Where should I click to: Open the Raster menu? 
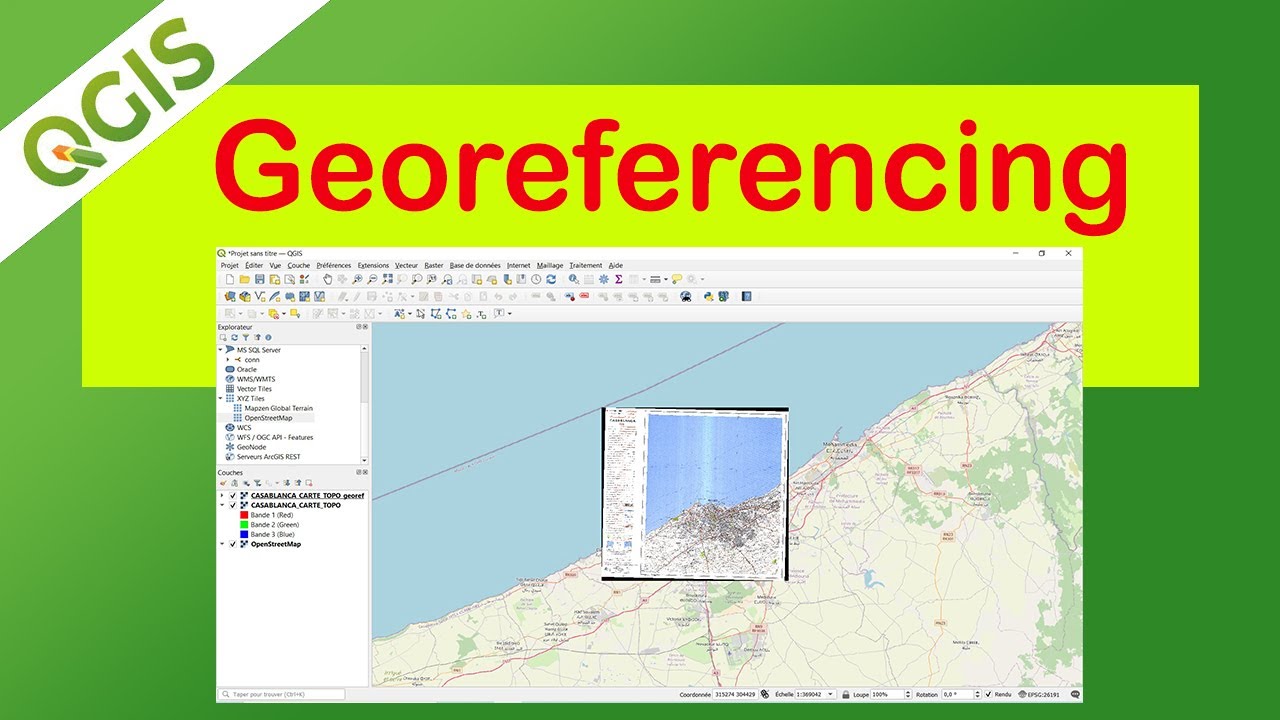click(x=433, y=266)
